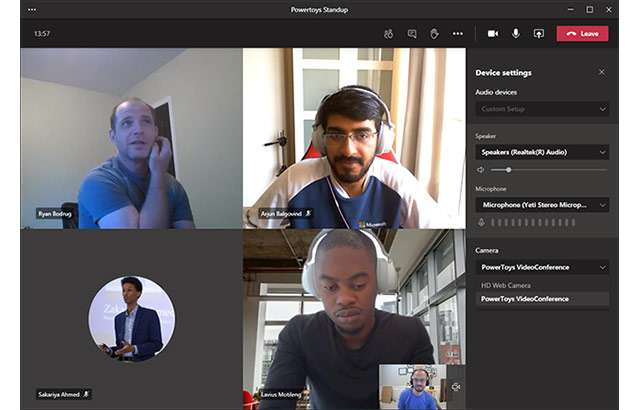Raise your hand in the meeting
The height and width of the screenshot is (410, 640).
pos(434,33)
